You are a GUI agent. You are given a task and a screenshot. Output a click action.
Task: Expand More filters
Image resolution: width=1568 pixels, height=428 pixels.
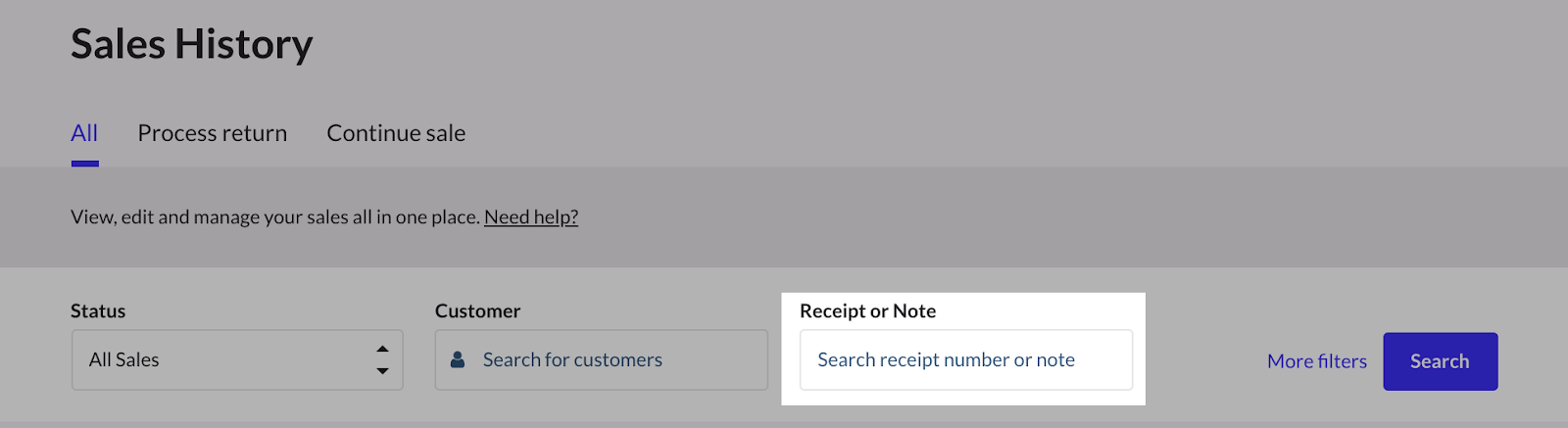pyautogui.click(x=1316, y=361)
